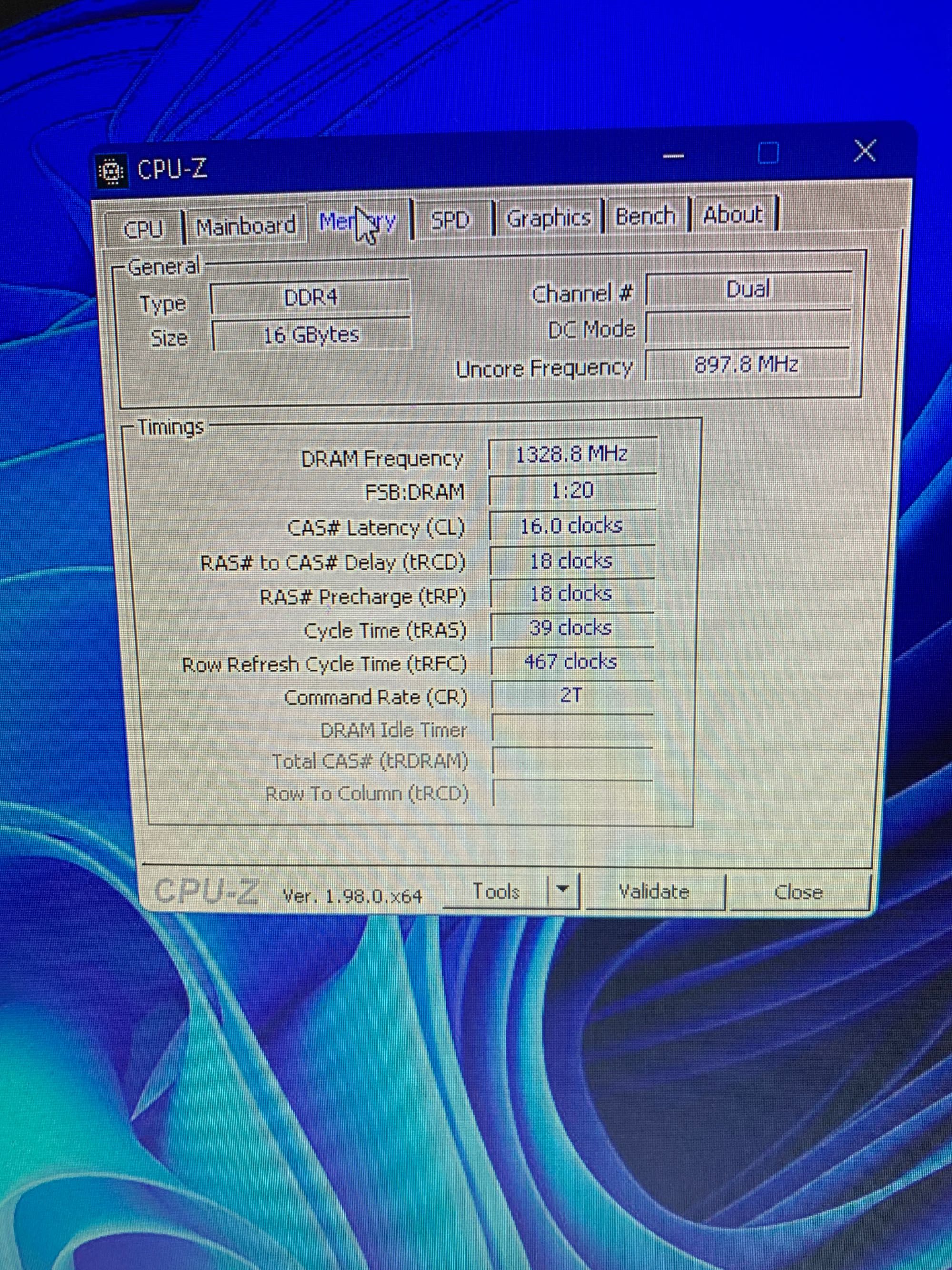Click the Close button at bottom
952x1270 pixels.
798,892
